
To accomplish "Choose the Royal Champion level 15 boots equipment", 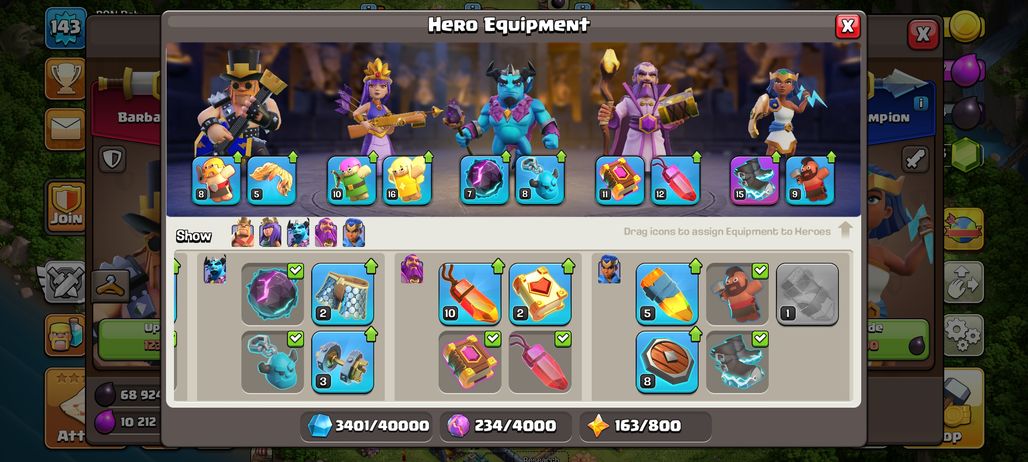I will 755,180.
